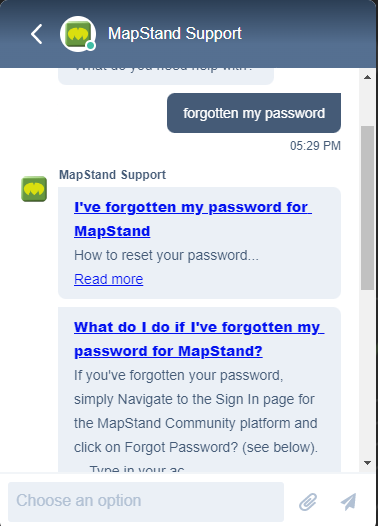The height and width of the screenshot is (526, 378).
Task: Attach a file with the paperclip icon
Action: 308,502
